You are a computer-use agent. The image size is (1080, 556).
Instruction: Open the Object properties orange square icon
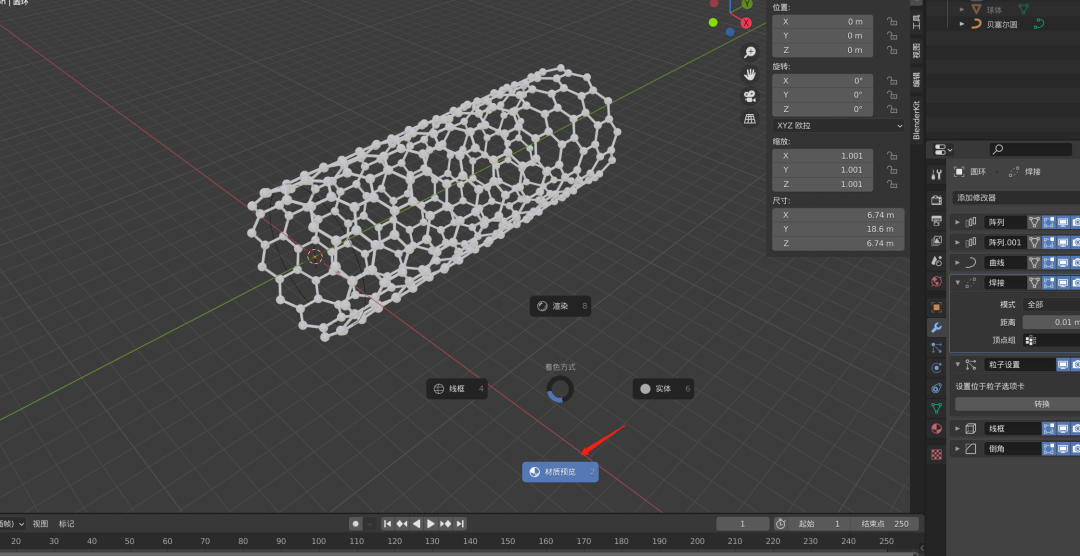click(936, 307)
